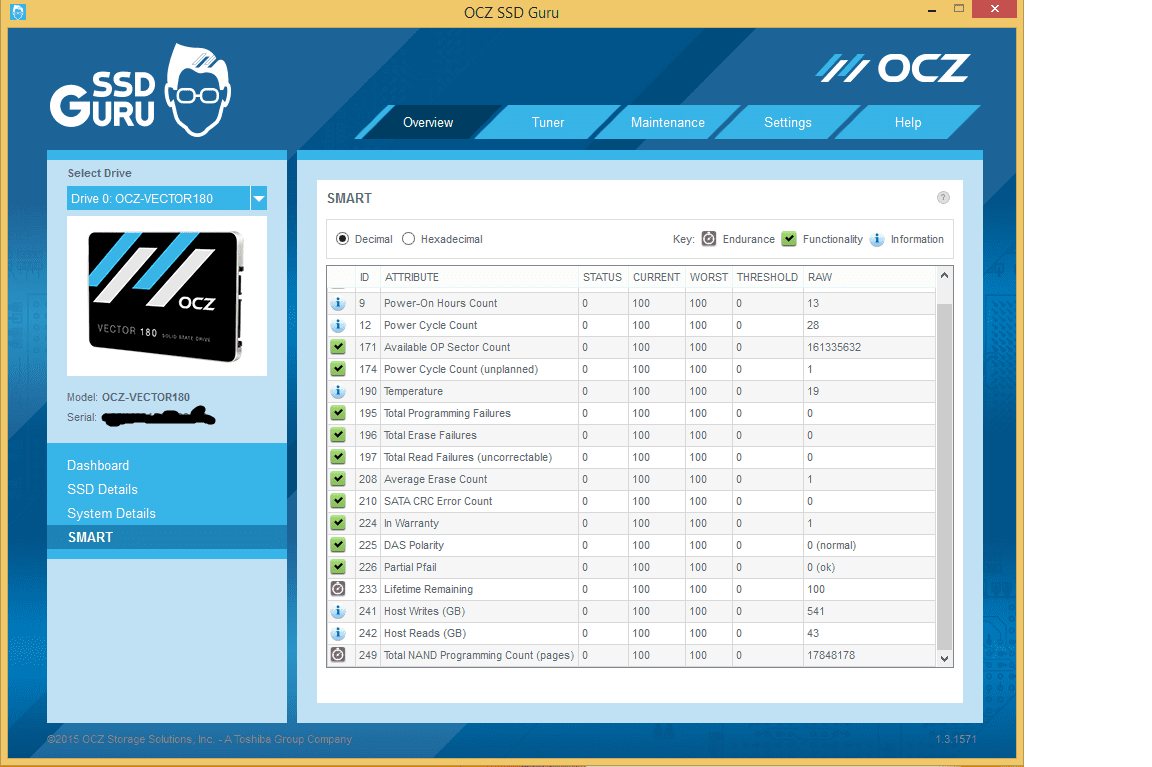Switch to the Overview tab
This screenshot has height=767, width=1152.
pos(428,123)
